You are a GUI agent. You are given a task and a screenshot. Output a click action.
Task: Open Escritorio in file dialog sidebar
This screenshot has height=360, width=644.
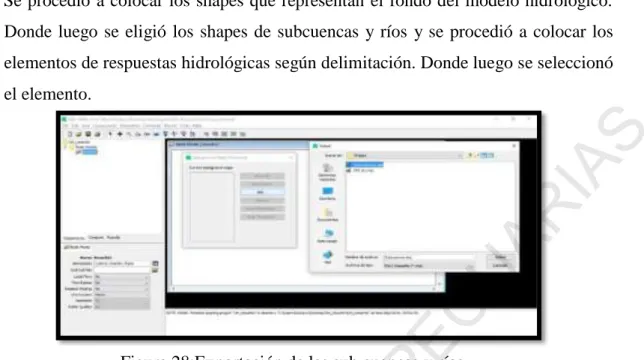tap(327, 194)
